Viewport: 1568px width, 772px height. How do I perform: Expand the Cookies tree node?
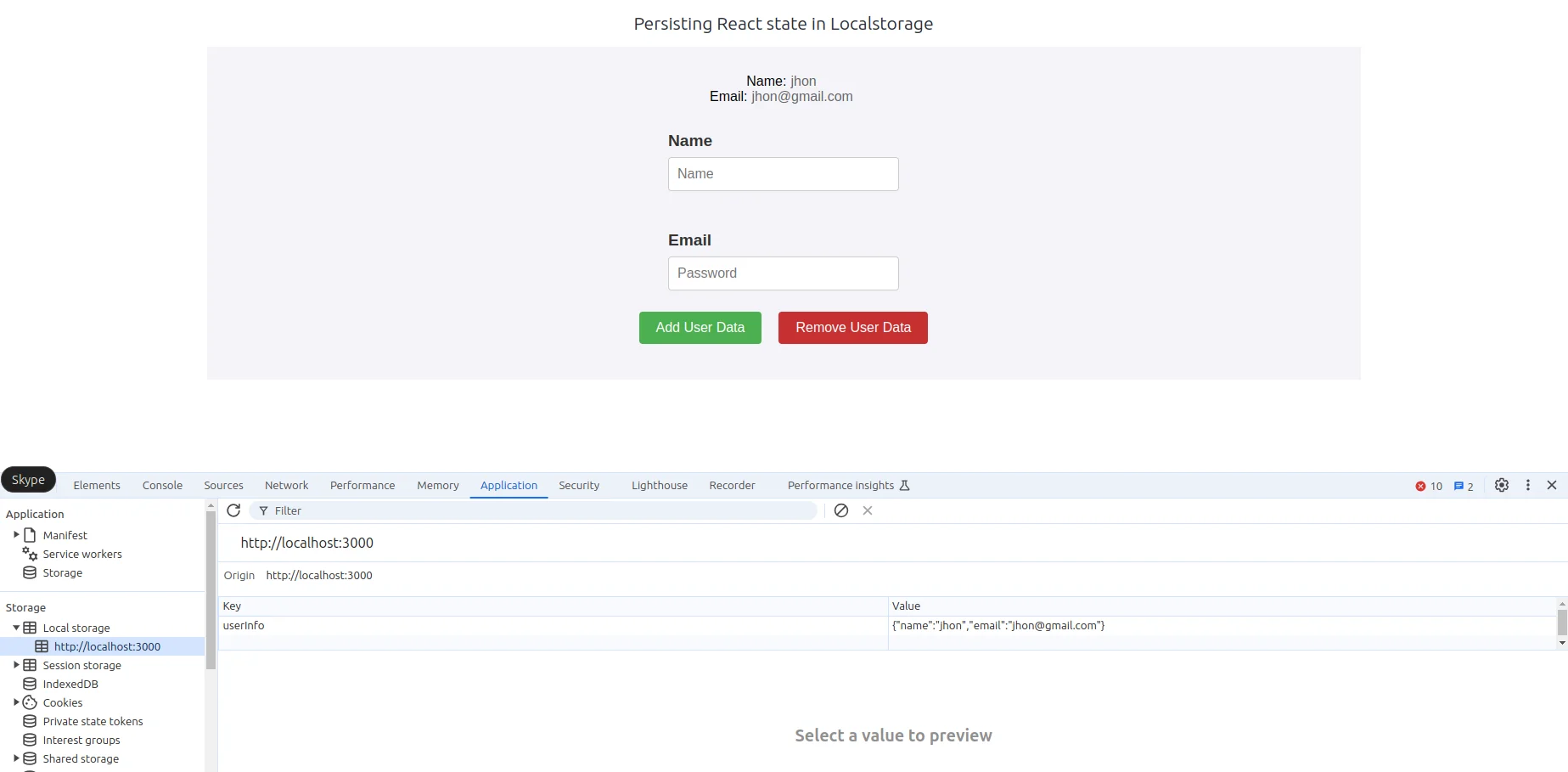pyautogui.click(x=16, y=702)
